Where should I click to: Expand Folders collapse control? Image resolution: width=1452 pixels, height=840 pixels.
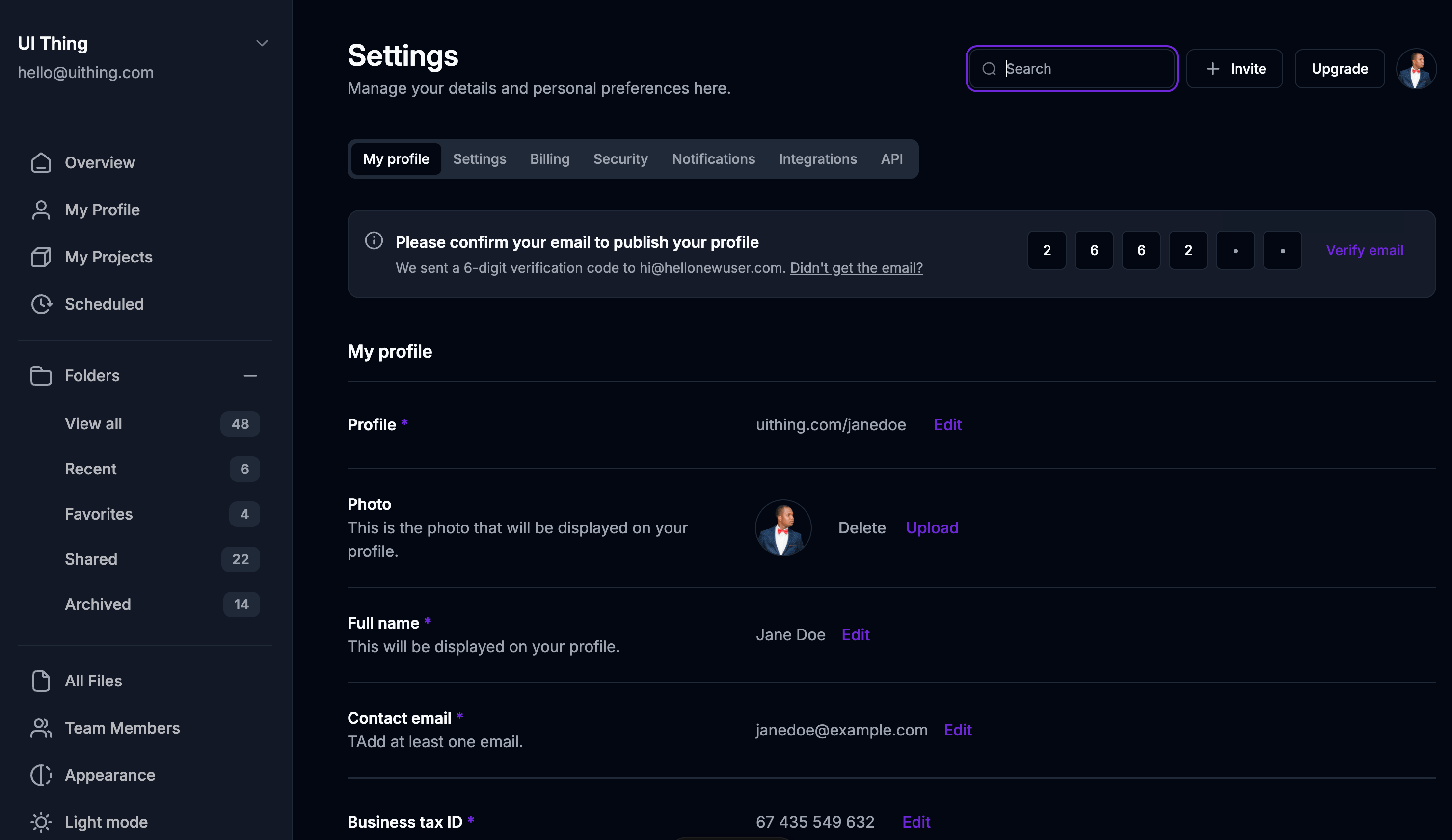coord(250,374)
